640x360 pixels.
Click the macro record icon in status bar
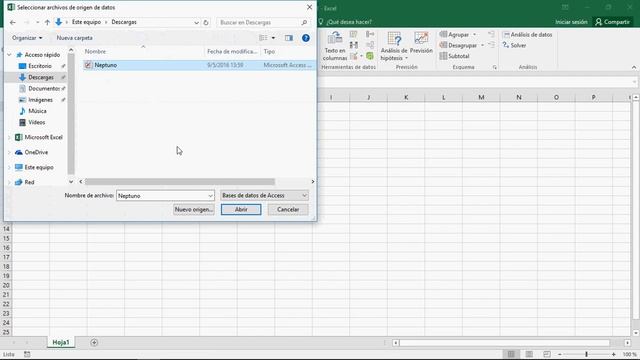pos(27,354)
